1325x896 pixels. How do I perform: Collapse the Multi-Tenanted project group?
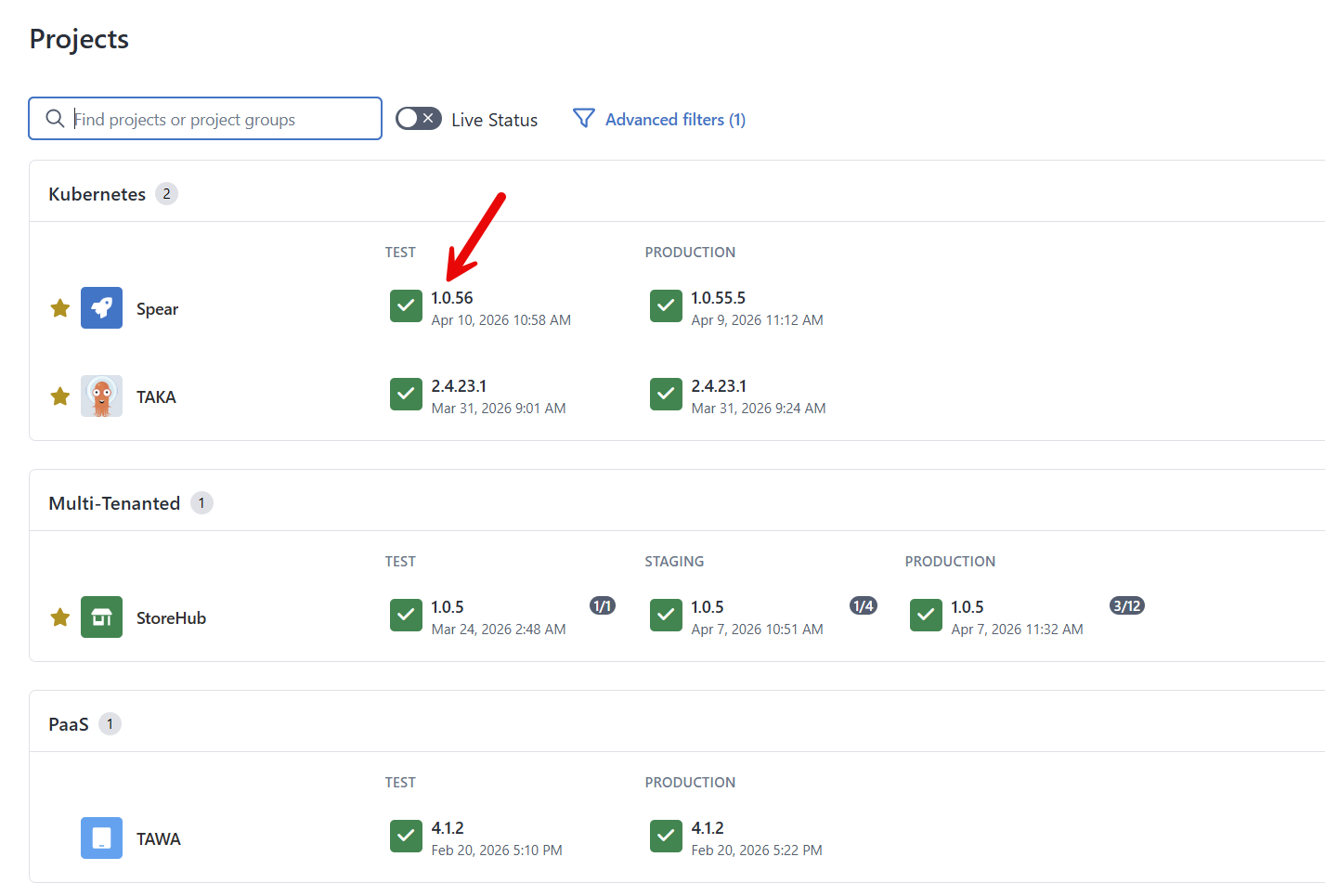[114, 502]
